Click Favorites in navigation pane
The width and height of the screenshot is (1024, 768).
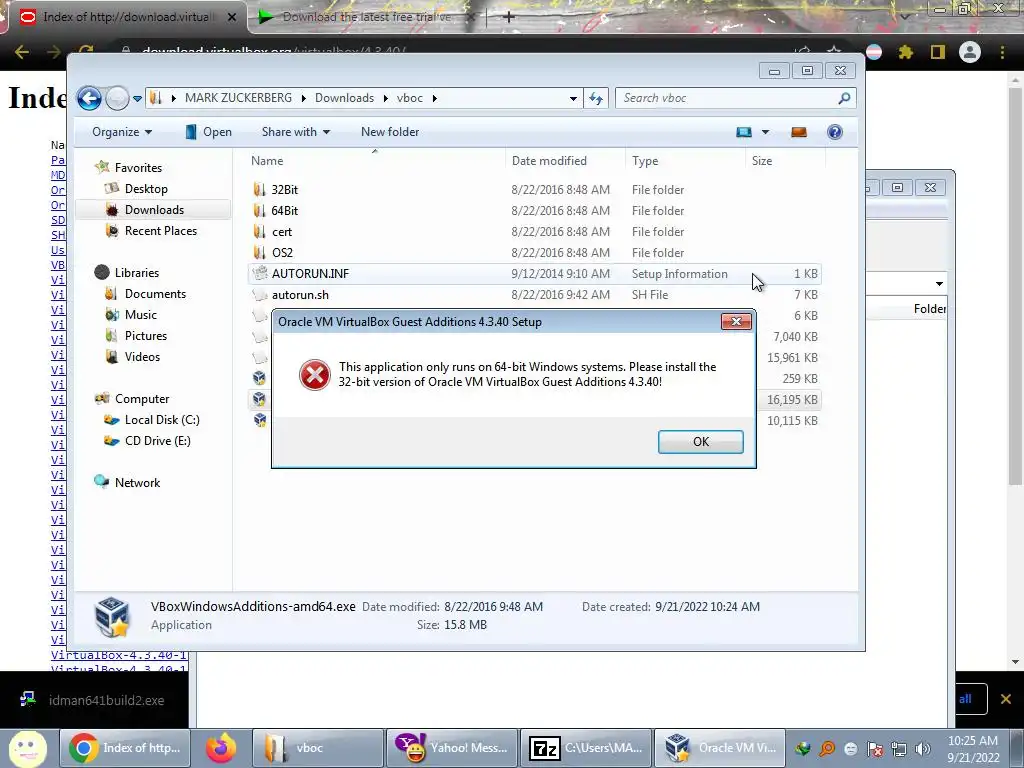coord(138,168)
